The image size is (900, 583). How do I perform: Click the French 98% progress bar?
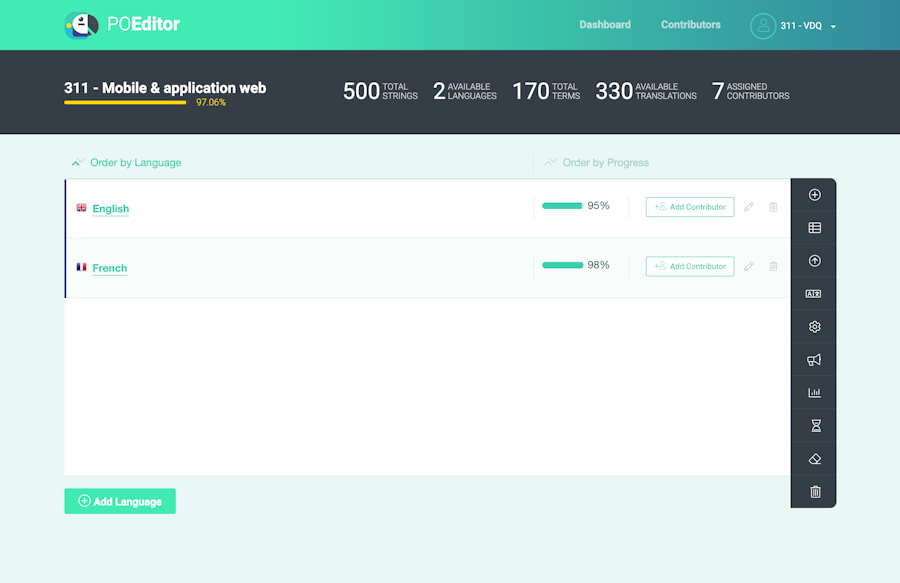tap(562, 265)
